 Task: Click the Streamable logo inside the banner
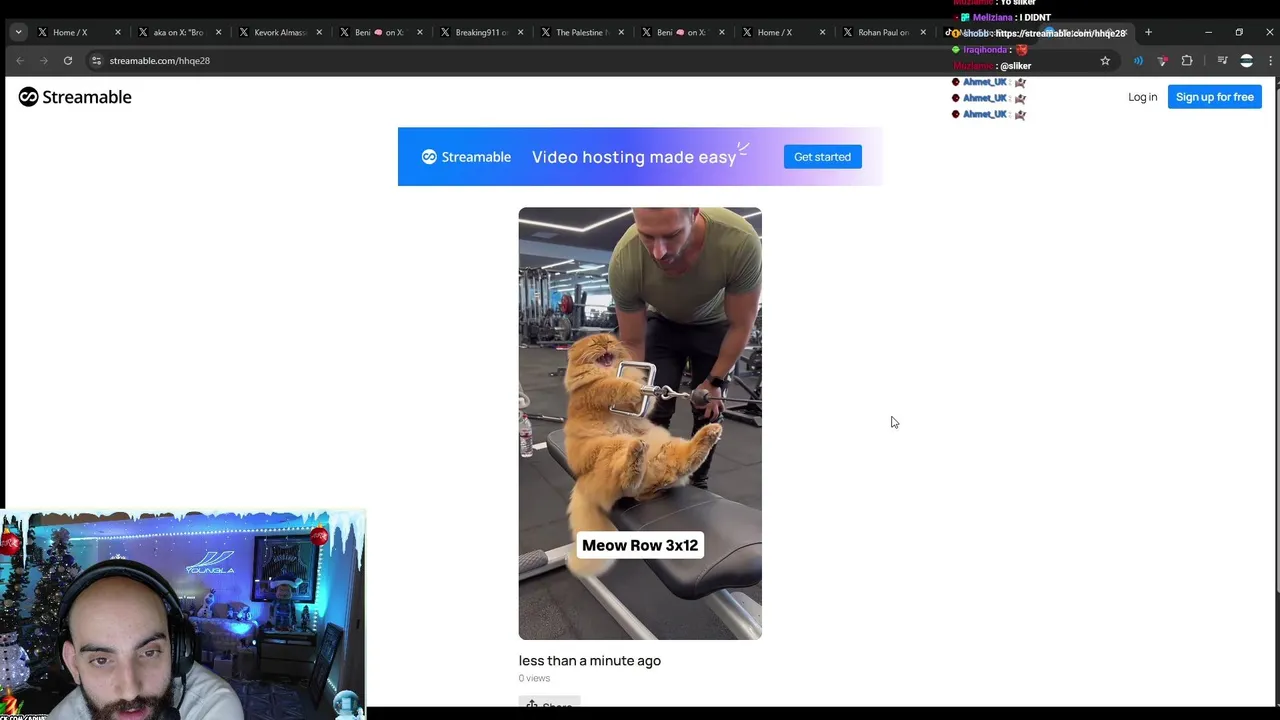(x=466, y=157)
